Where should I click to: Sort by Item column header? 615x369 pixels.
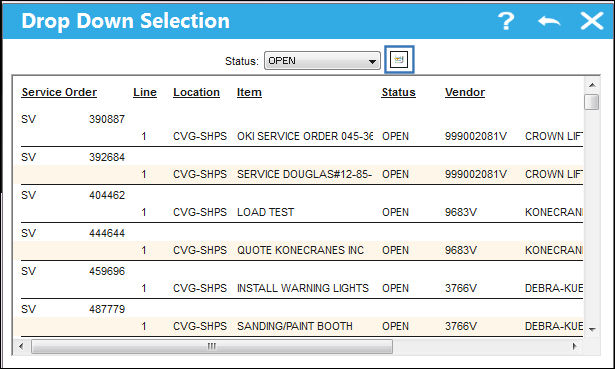tap(249, 92)
